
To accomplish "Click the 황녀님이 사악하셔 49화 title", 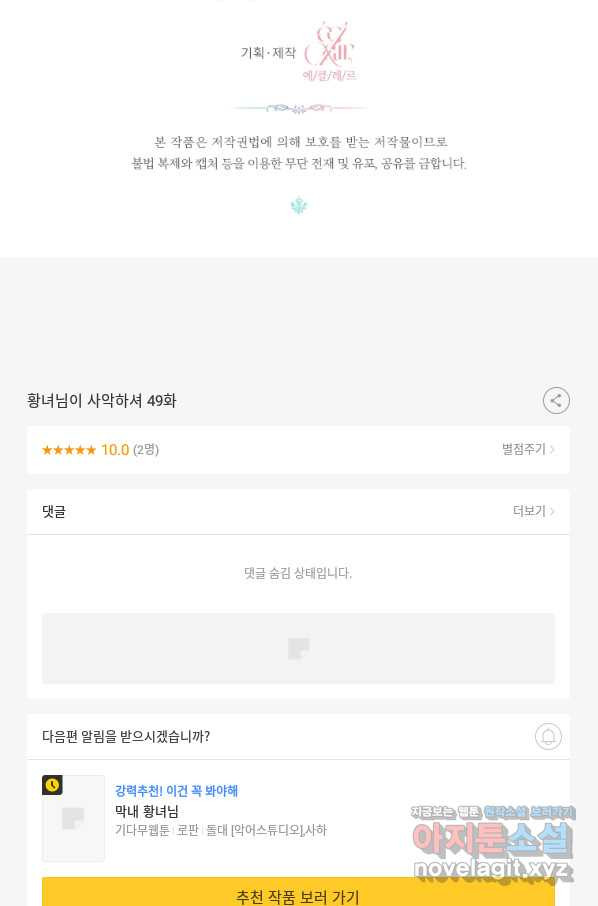I will pos(101,400).
